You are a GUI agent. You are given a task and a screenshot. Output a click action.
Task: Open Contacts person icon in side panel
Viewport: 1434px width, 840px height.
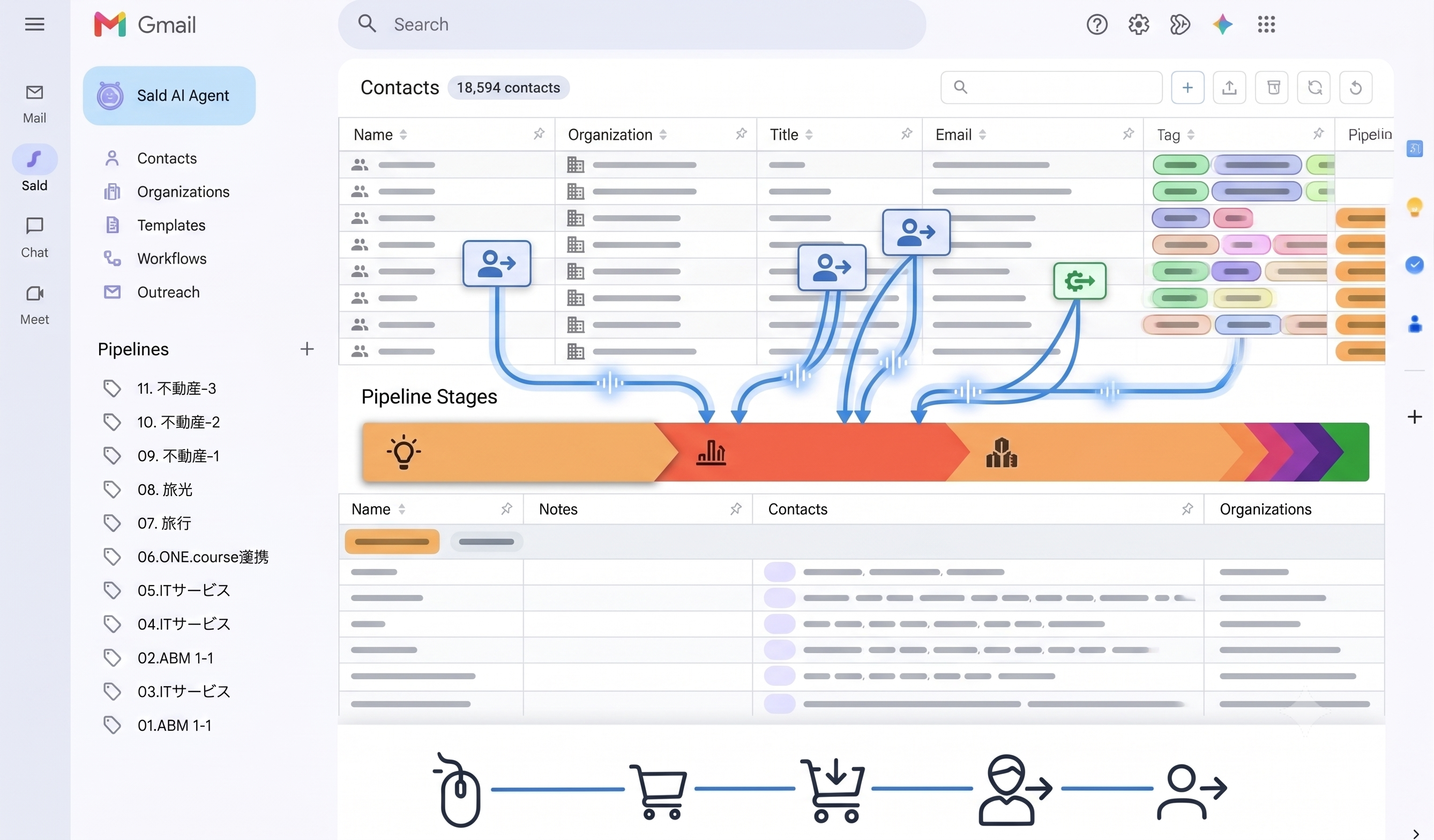point(1415,324)
